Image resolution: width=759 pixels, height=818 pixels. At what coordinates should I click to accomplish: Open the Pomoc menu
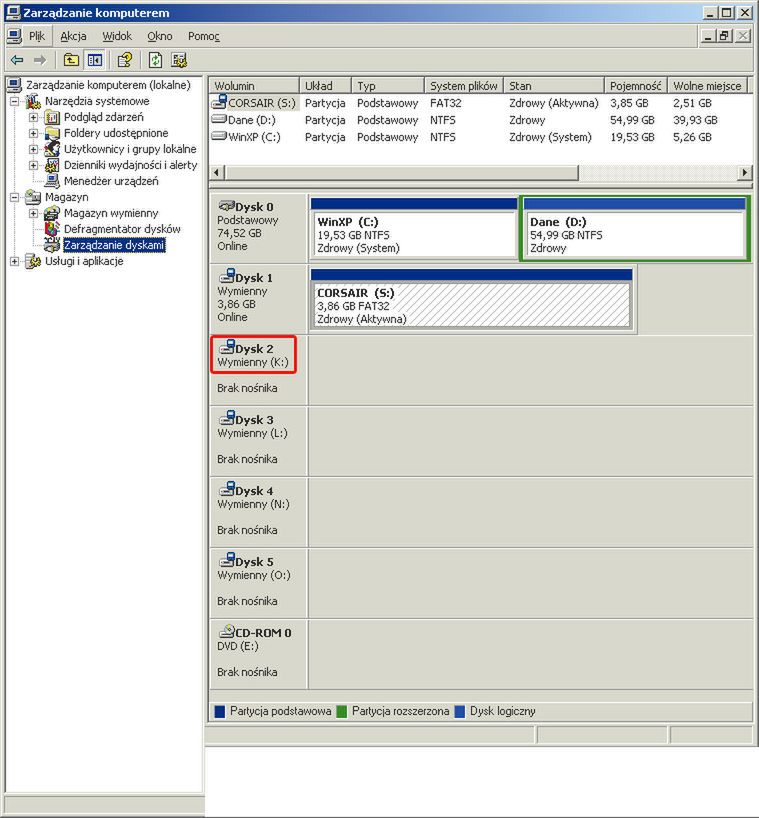point(204,36)
